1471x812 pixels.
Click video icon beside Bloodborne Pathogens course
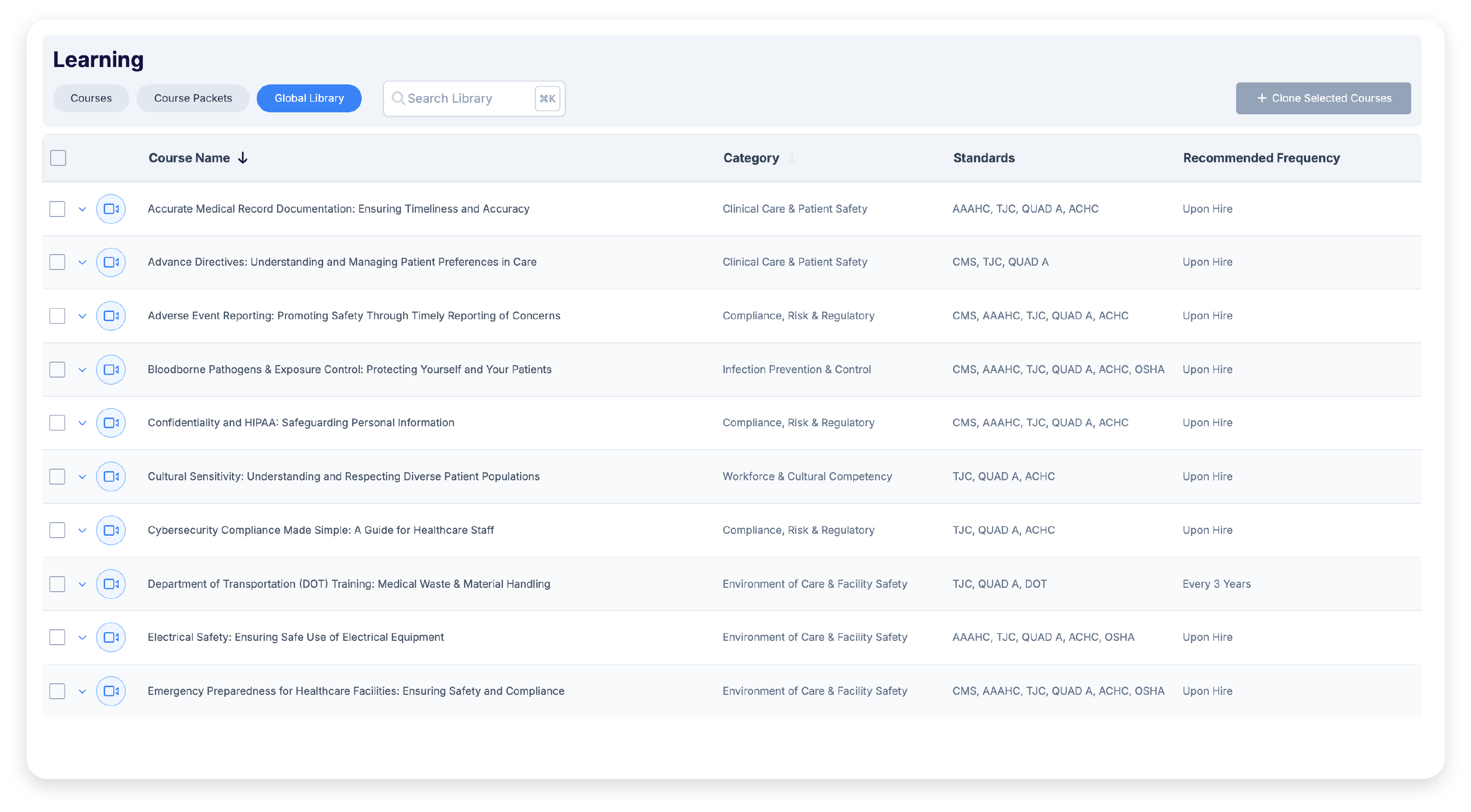click(x=111, y=369)
